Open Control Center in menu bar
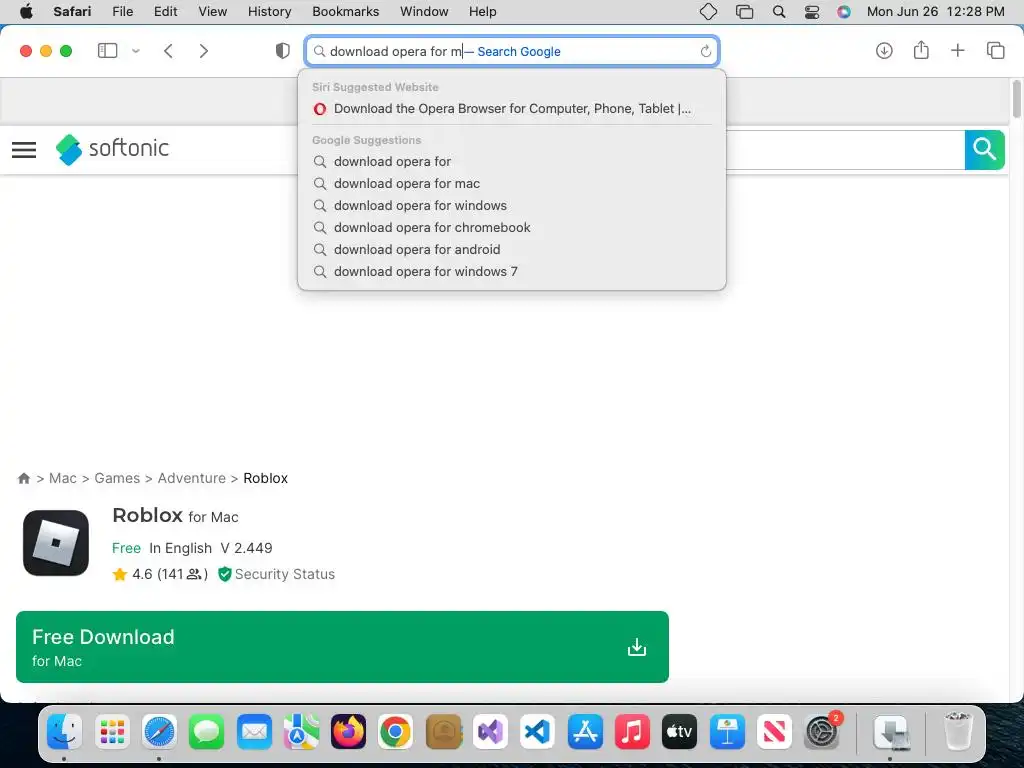1024x768 pixels. [x=812, y=12]
